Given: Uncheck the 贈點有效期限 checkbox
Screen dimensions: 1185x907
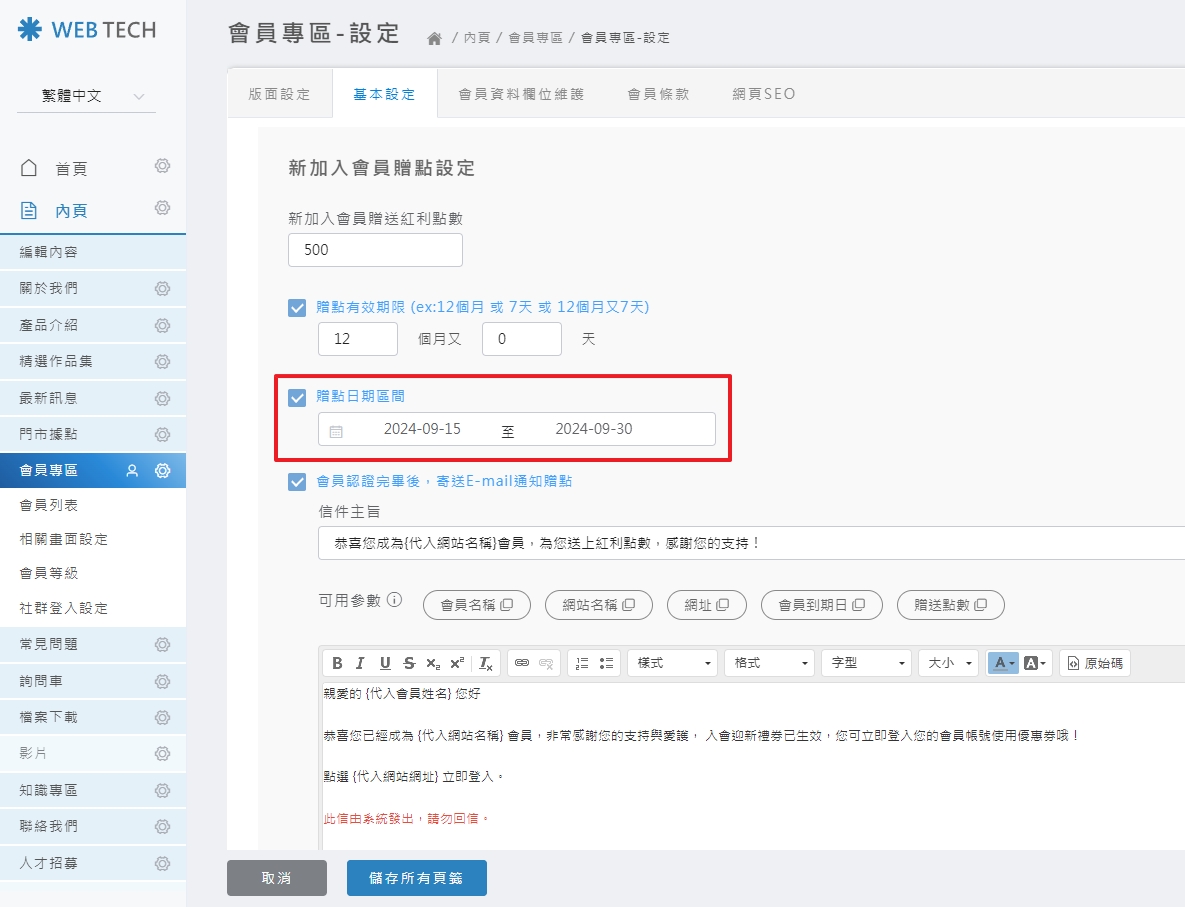Looking at the screenshot, I should coord(297,307).
